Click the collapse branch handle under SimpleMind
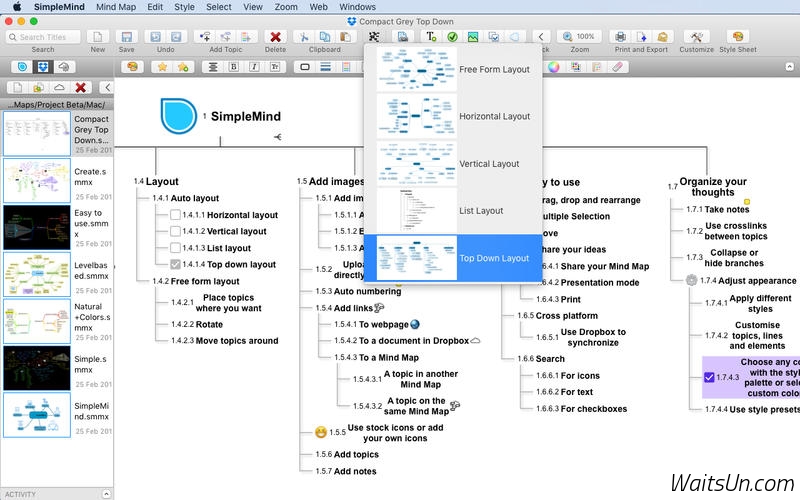Screen dimensions: 800x500 tap(278, 137)
